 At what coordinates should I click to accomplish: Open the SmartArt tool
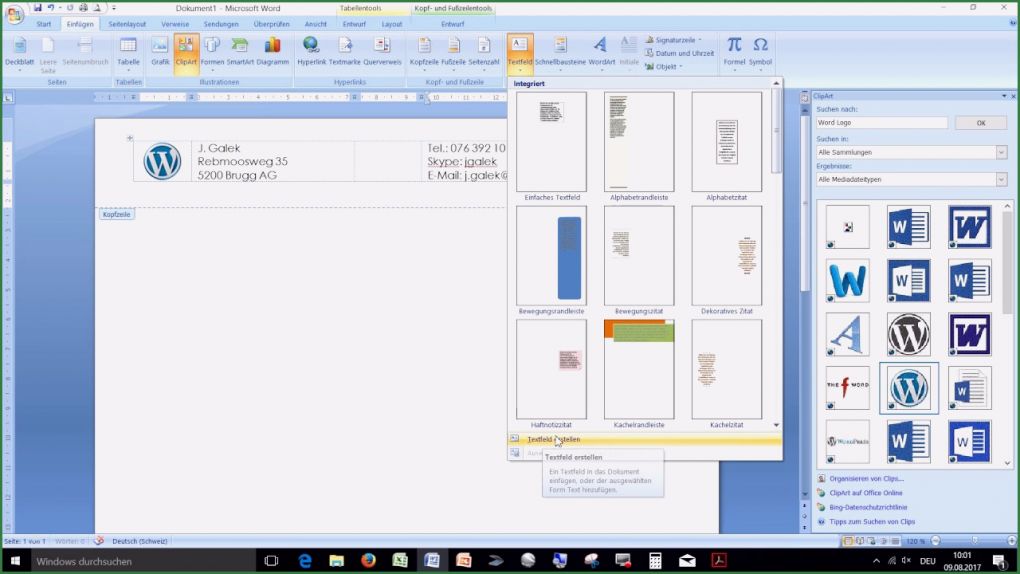tap(240, 50)
